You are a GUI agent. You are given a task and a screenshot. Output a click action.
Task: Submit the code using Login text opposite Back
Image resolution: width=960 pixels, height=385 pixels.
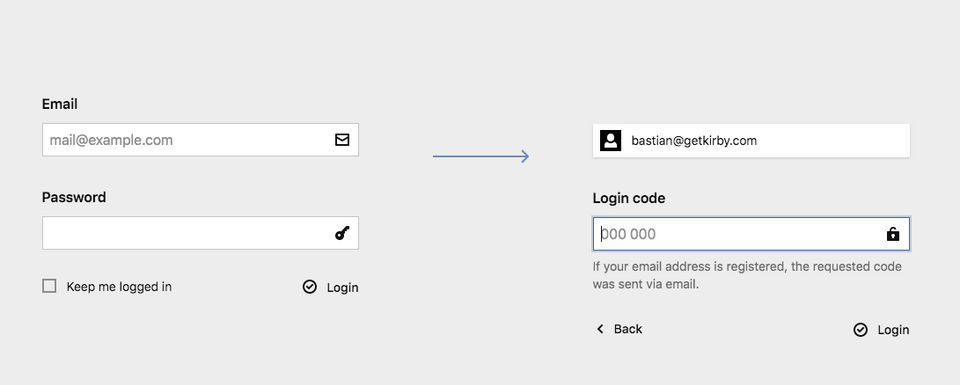(893, 330)
